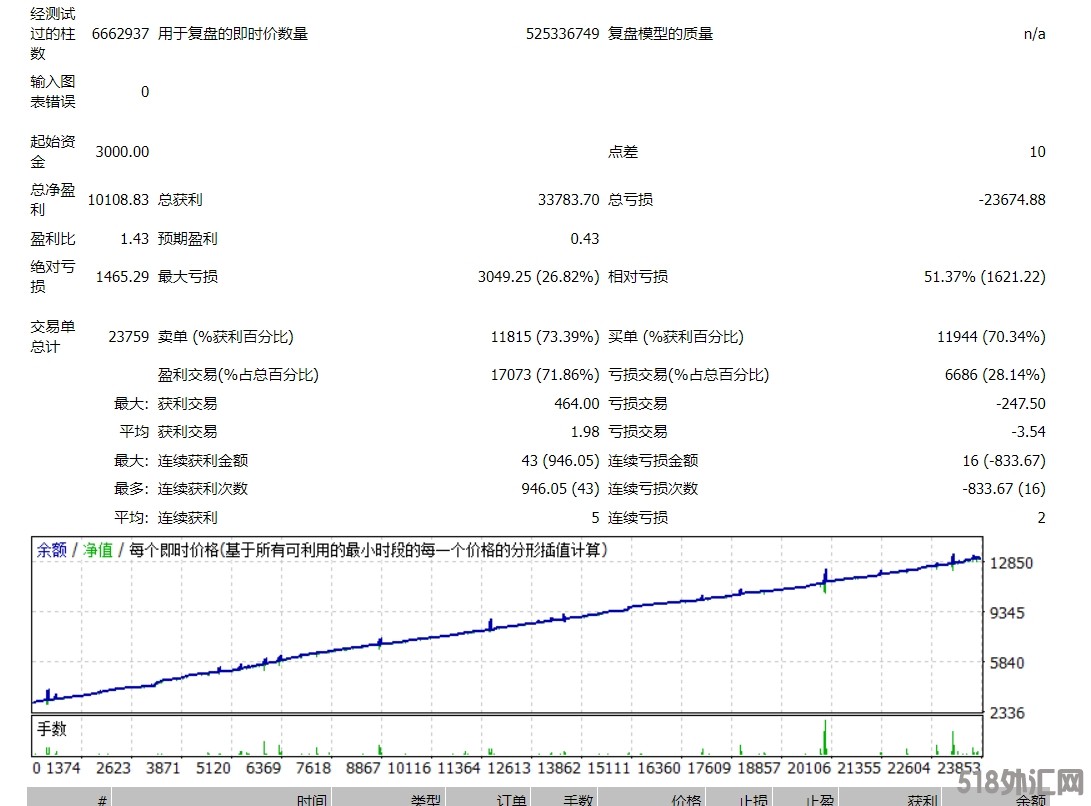Select the starting capital value 3000.00
This screenshot has width=1091, height=806.
122,152
